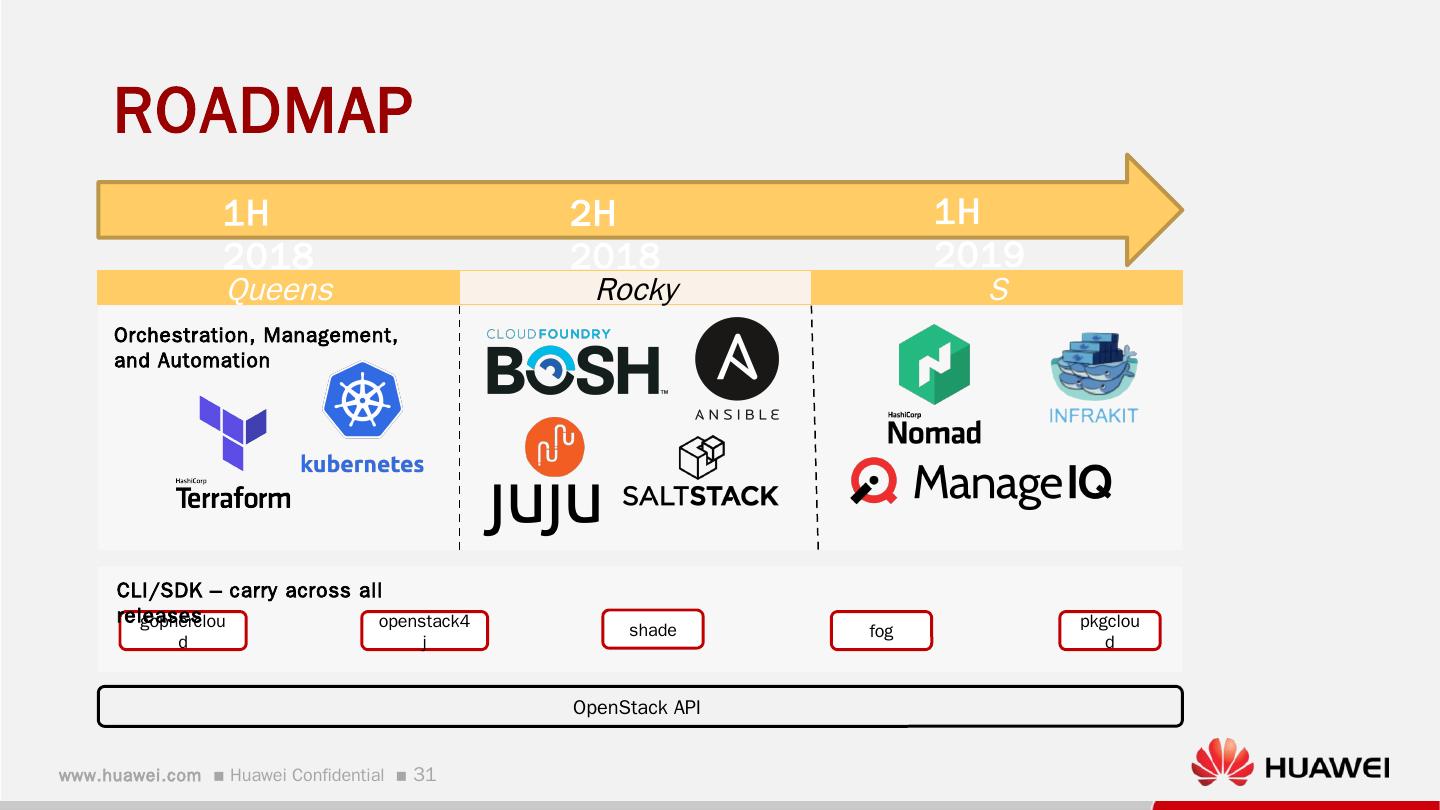Select the openstack4j box

424,630
